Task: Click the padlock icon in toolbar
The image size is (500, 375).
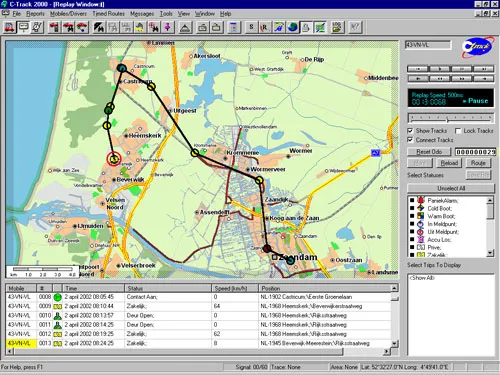Action: [x=306, y=27]
